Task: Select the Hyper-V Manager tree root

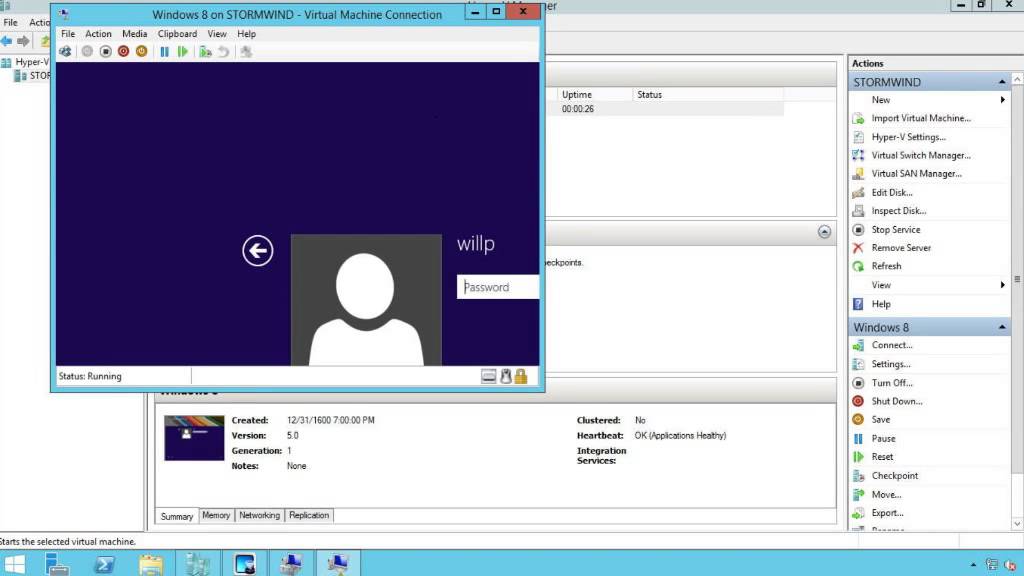Action: [x=25, y=62]
